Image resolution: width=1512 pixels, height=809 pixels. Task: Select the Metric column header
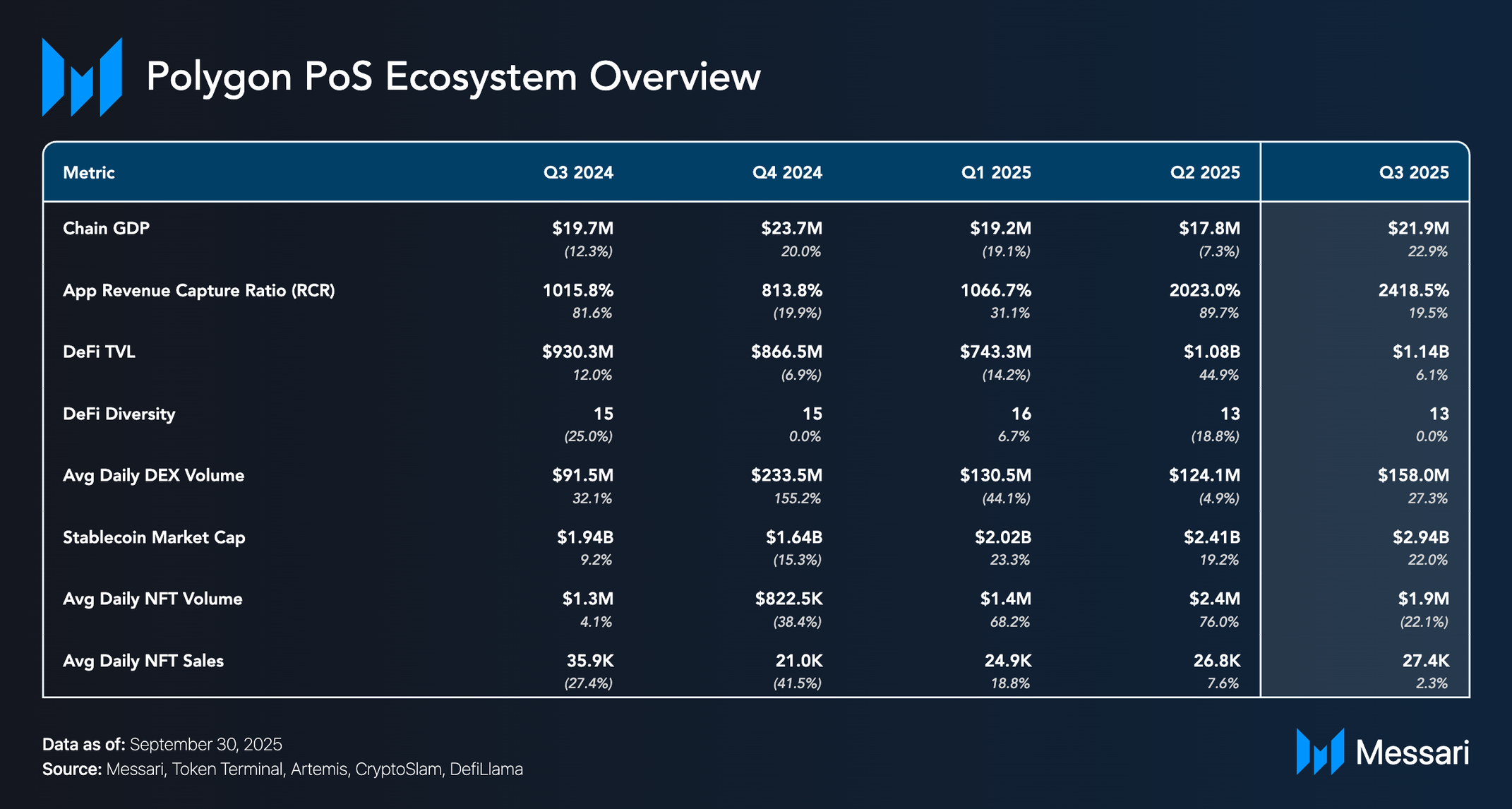(89, 173)
